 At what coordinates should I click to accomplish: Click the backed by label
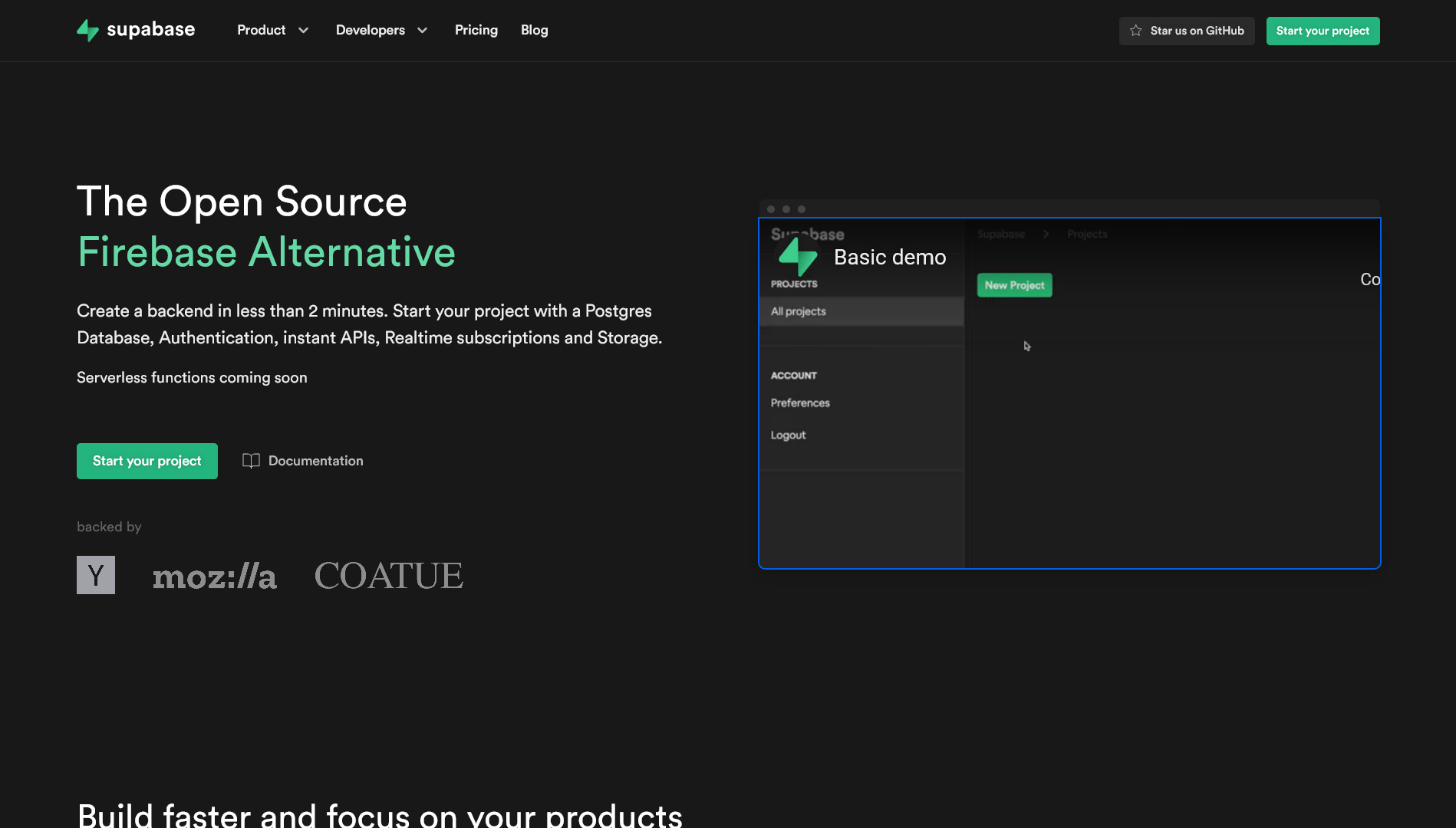[x=109, y=527]
